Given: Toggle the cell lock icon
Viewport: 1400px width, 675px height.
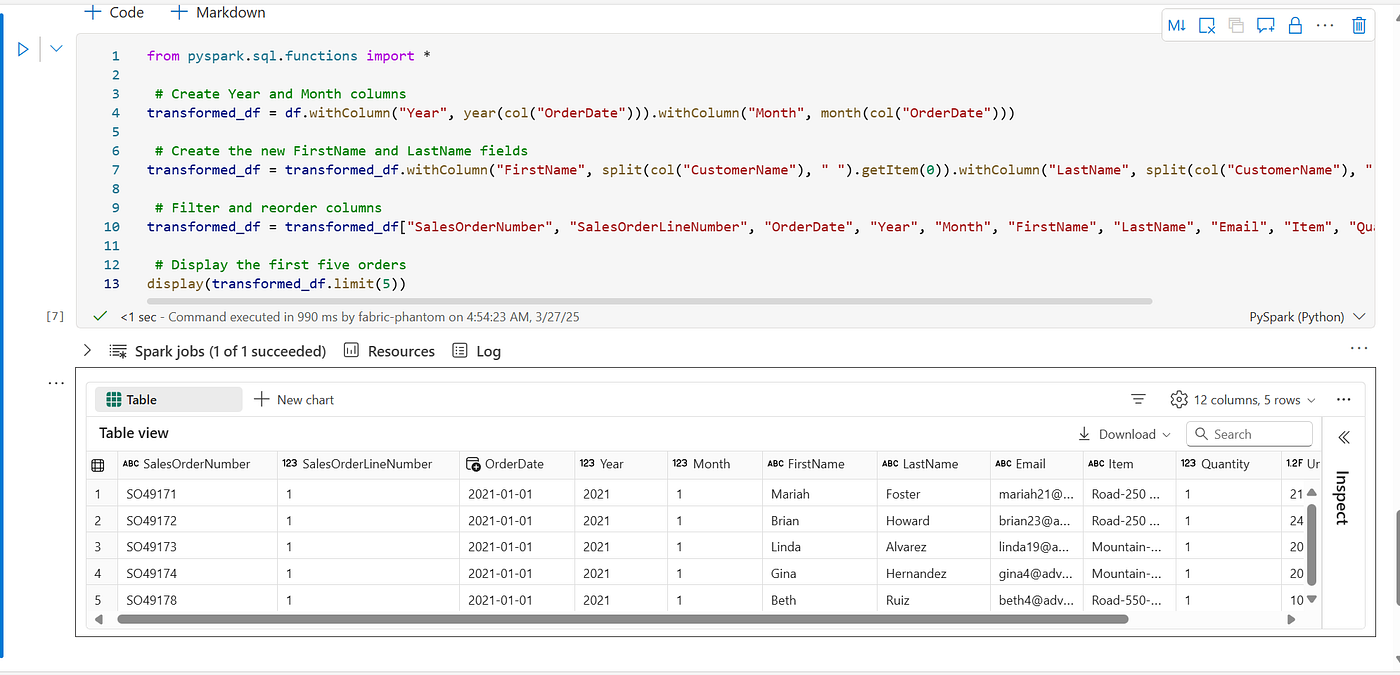Looking at the screenshot, I should click(x=1294, y=25).
